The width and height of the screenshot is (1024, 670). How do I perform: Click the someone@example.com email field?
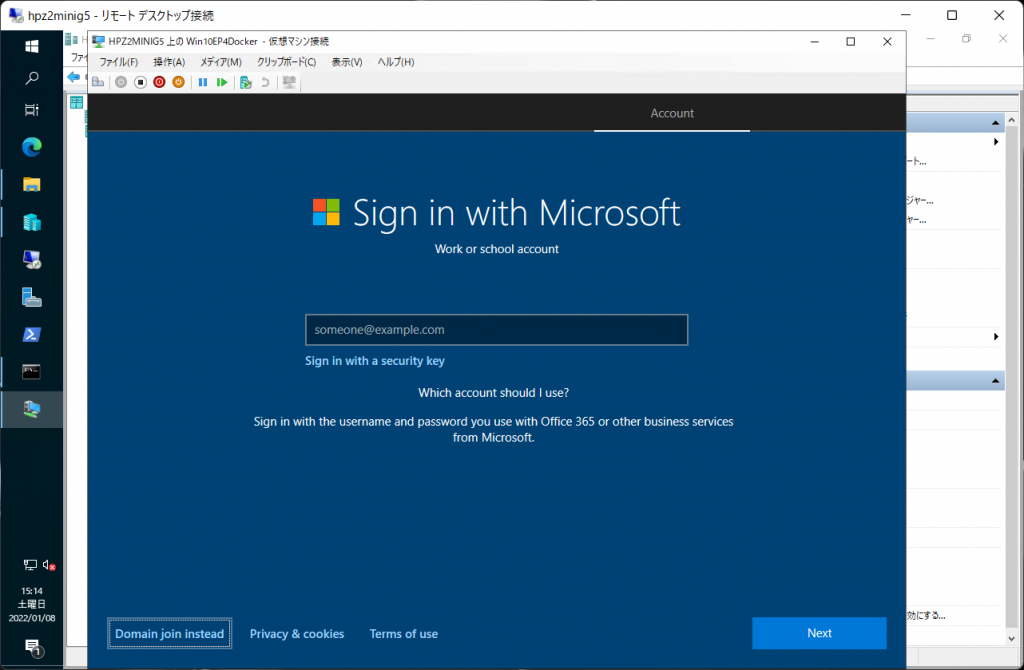click(x=496, y=330)
